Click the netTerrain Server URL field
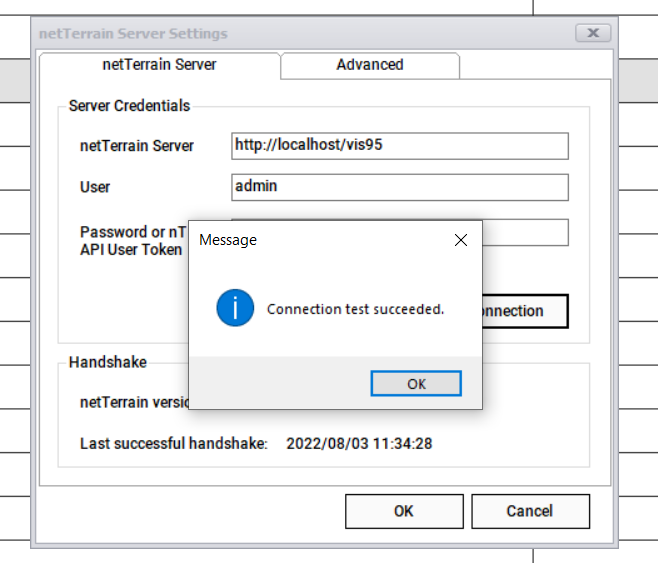 click(x=399, y=145)
